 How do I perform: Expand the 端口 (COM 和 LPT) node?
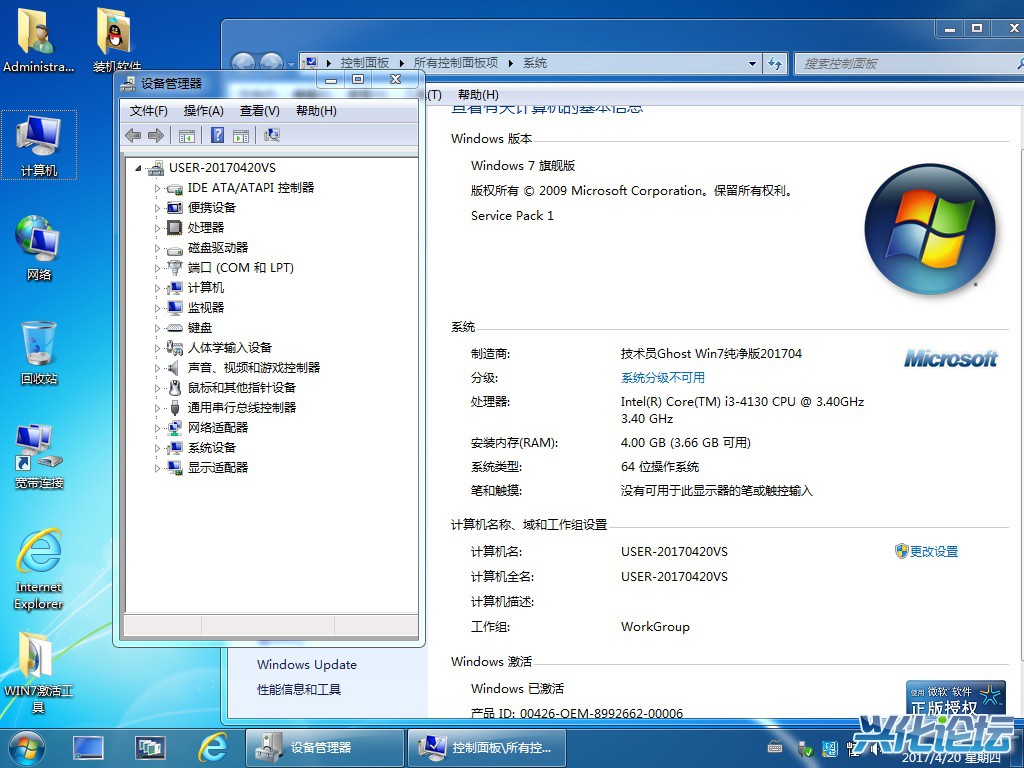pos(157,268)
